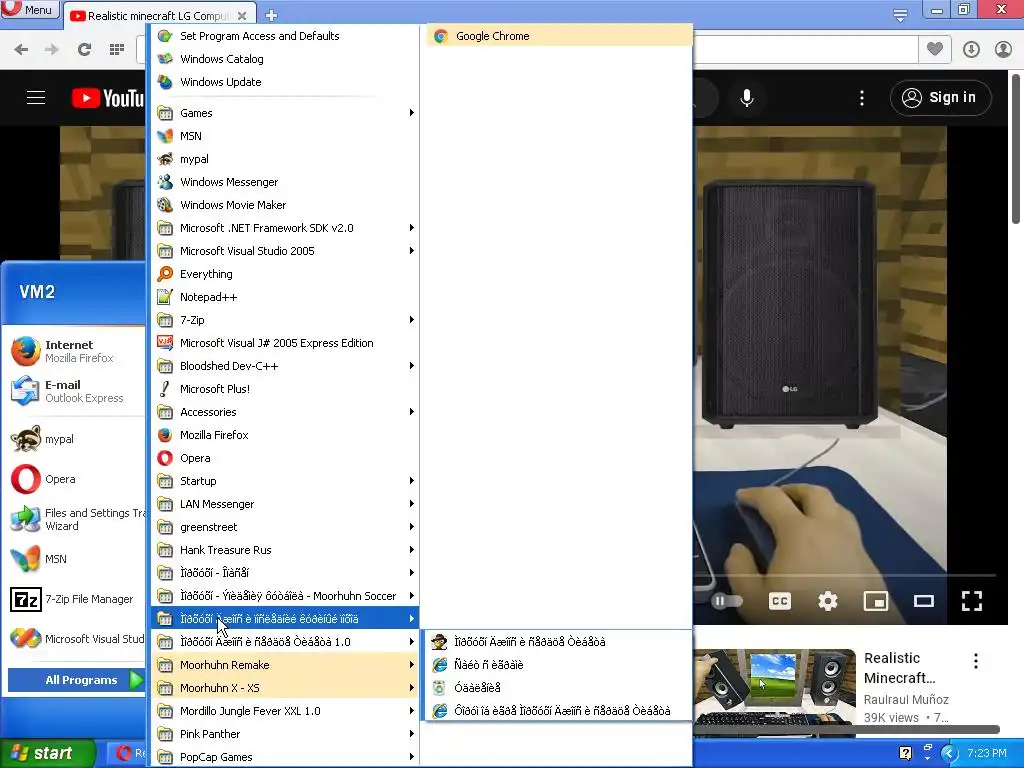Expand Microsoft Visual Studio 2005 folder
The image size is (1024, 768).
coord(285,251)
